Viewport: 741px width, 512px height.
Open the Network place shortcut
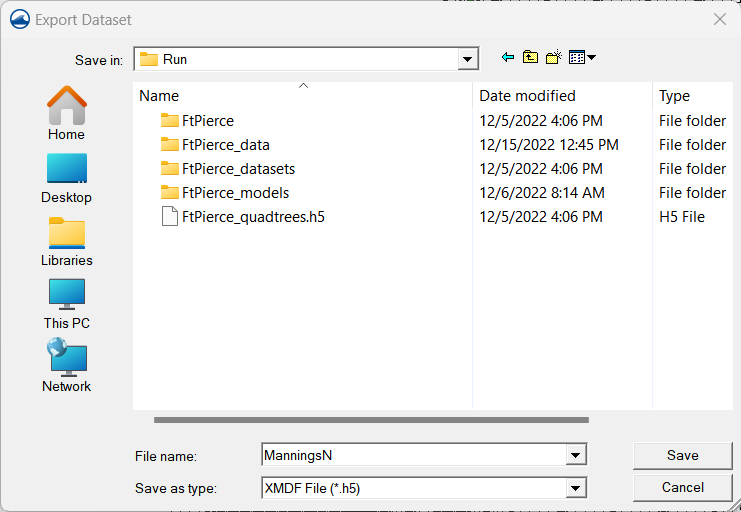(67, 365)
